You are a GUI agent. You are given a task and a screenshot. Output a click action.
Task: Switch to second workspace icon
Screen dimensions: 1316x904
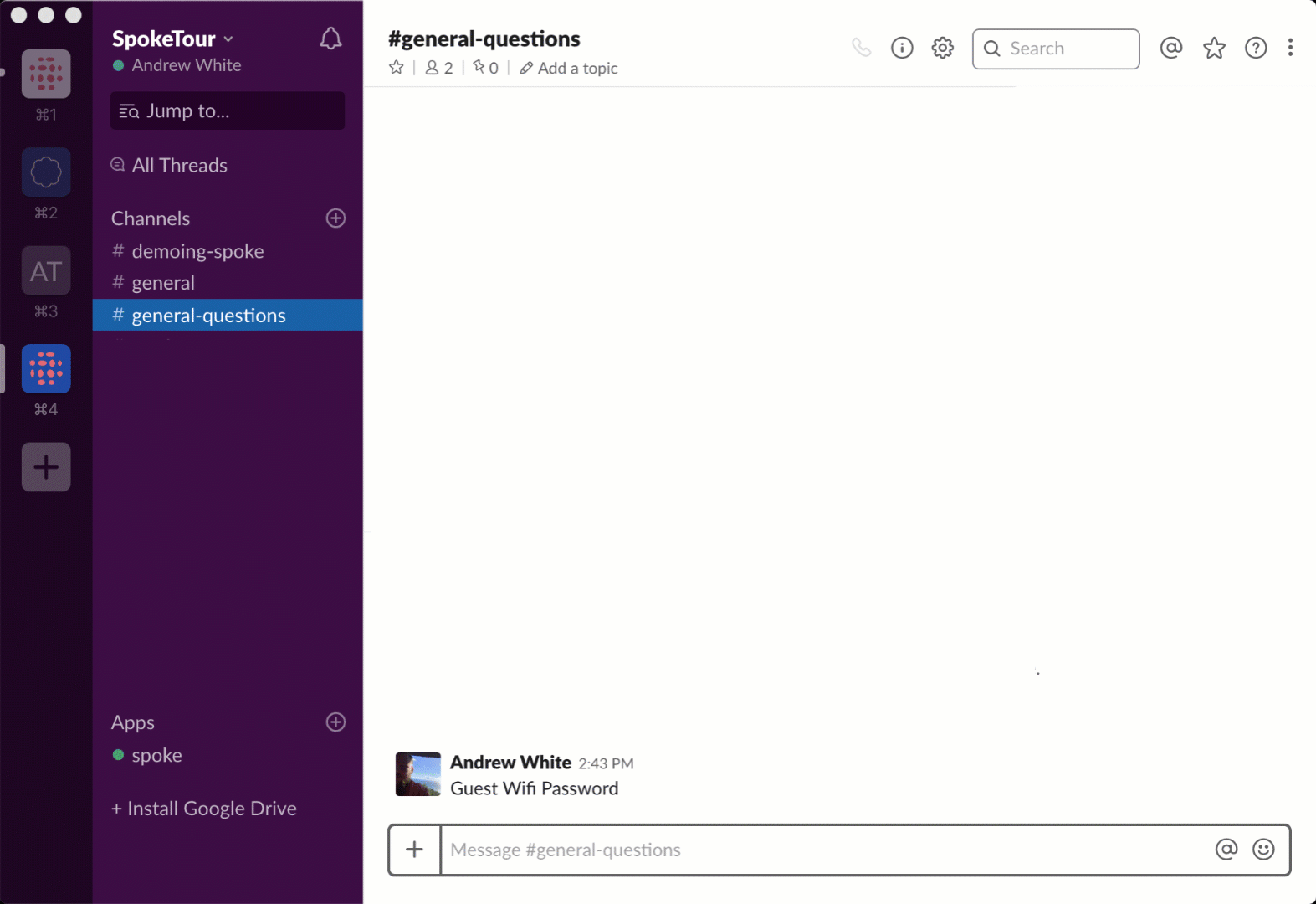[46, 172]
